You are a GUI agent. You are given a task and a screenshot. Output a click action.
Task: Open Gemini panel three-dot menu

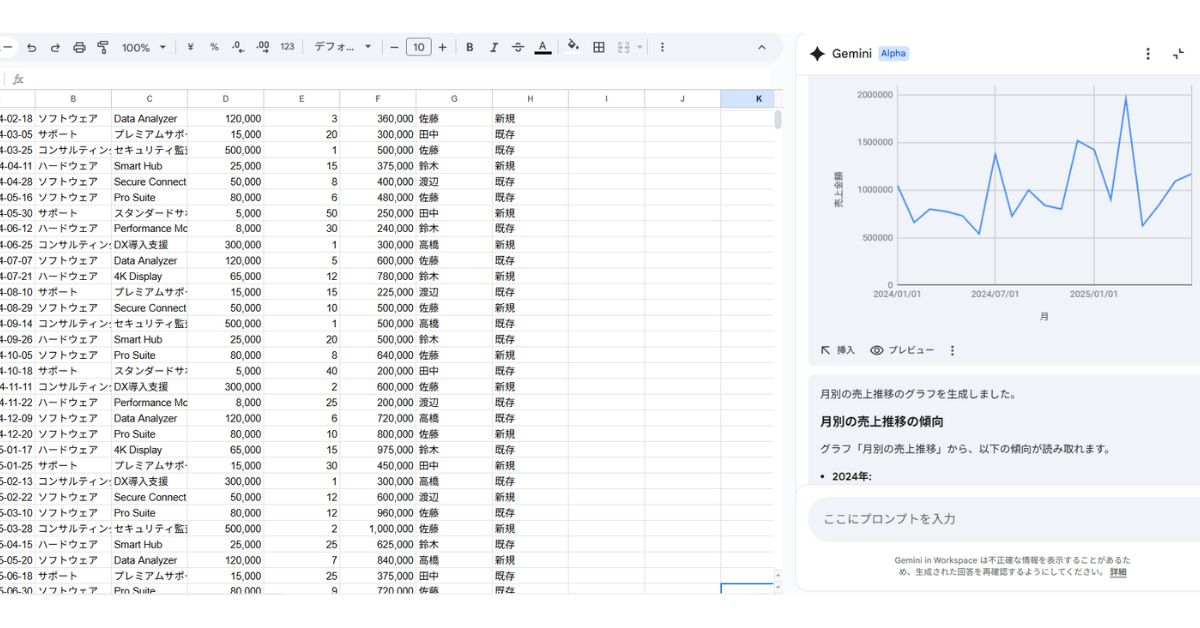(x=1148, y=54)
